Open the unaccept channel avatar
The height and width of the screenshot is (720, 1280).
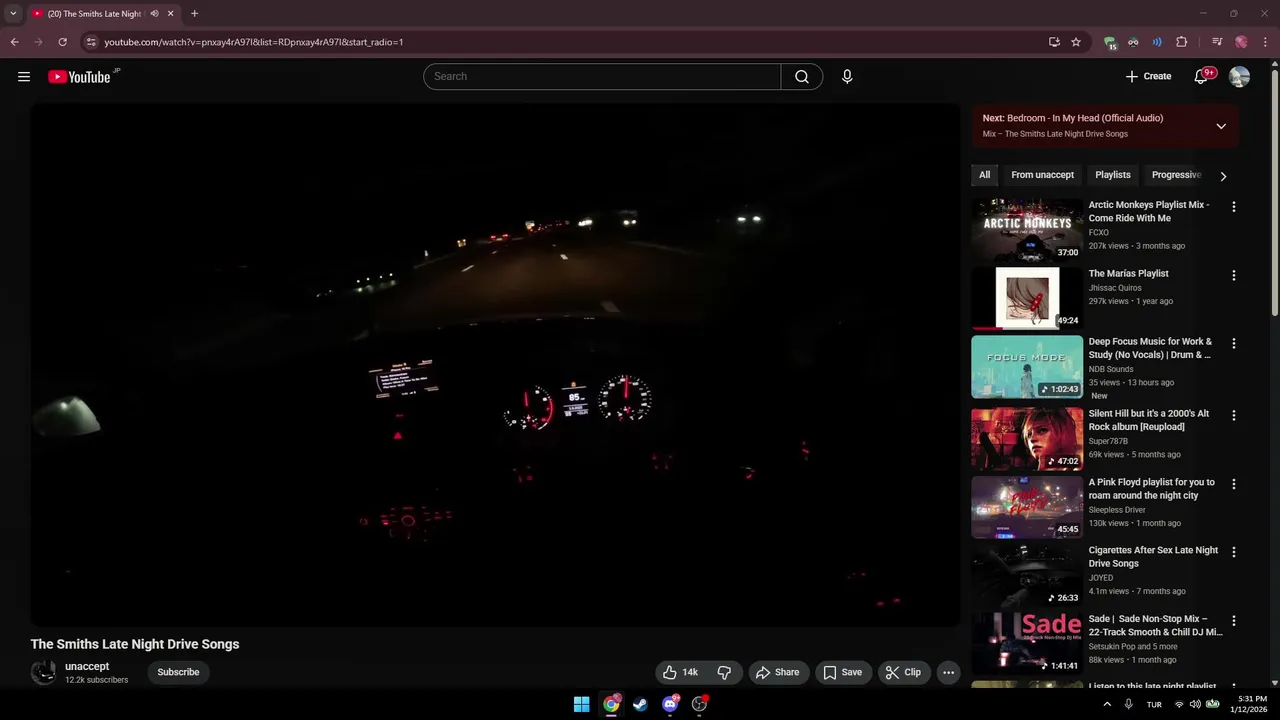pos(43,672)
